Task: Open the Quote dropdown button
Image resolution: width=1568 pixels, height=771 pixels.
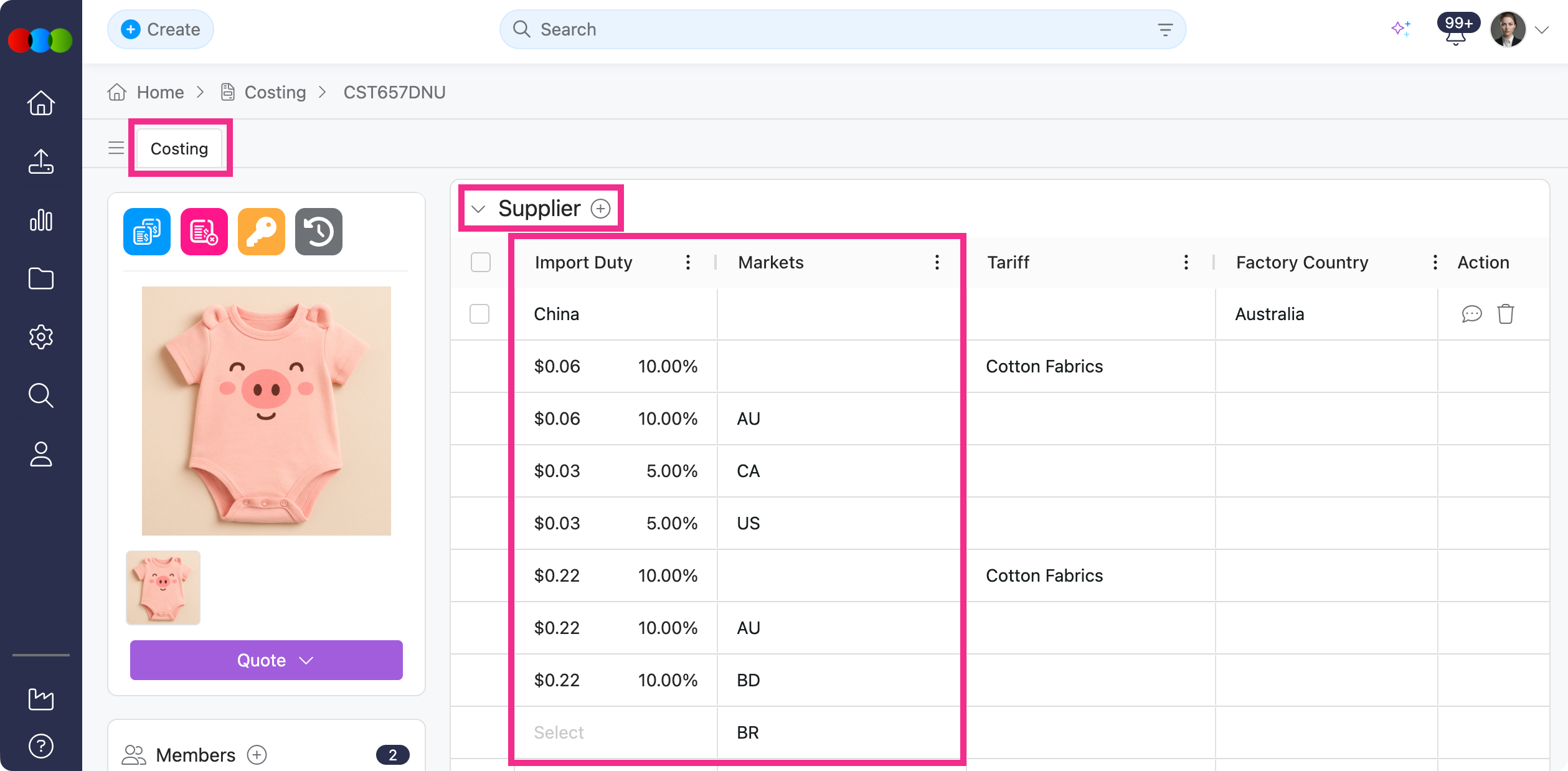Action: (x=267, y=660)
